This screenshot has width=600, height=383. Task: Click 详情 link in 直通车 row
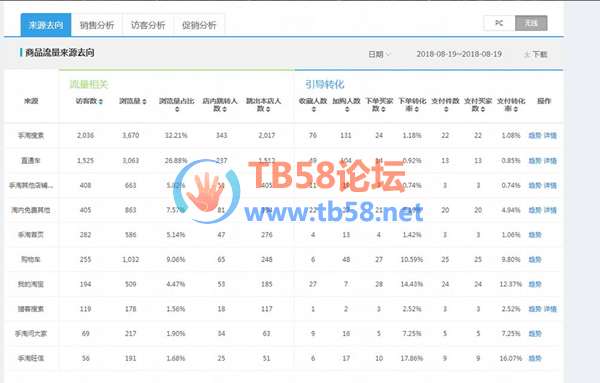pyautogui.click(x=550, y=161)
